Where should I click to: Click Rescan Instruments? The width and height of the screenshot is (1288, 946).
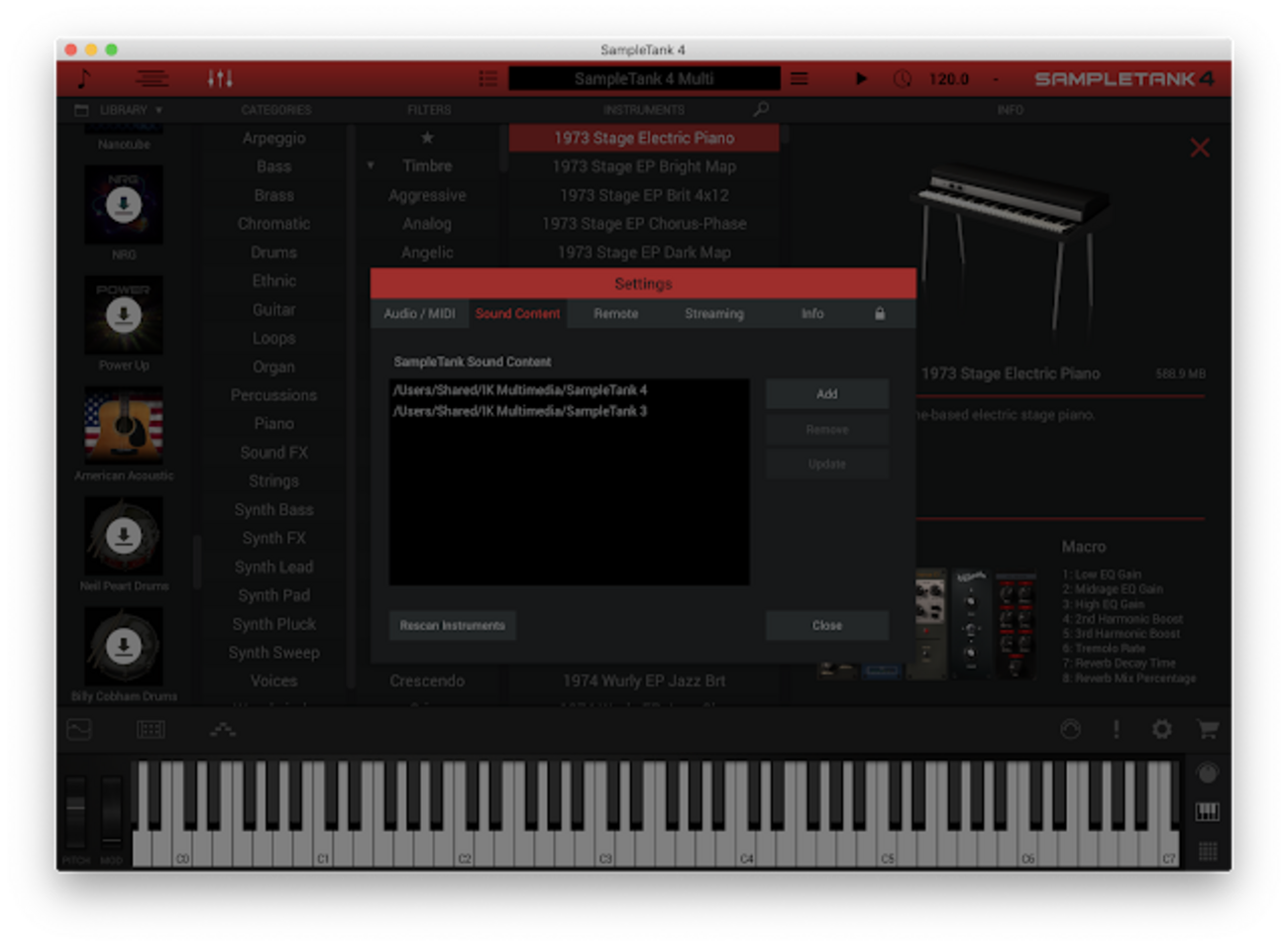(x=452, y=625)
